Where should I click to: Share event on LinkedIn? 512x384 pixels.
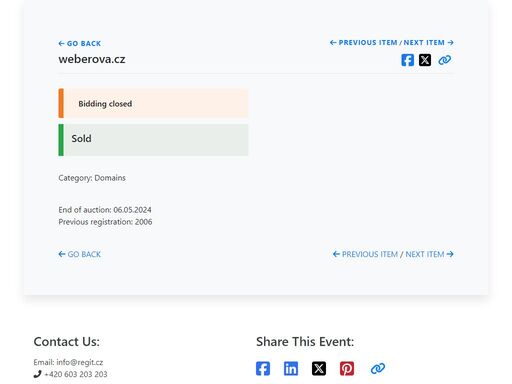point(291,368)
